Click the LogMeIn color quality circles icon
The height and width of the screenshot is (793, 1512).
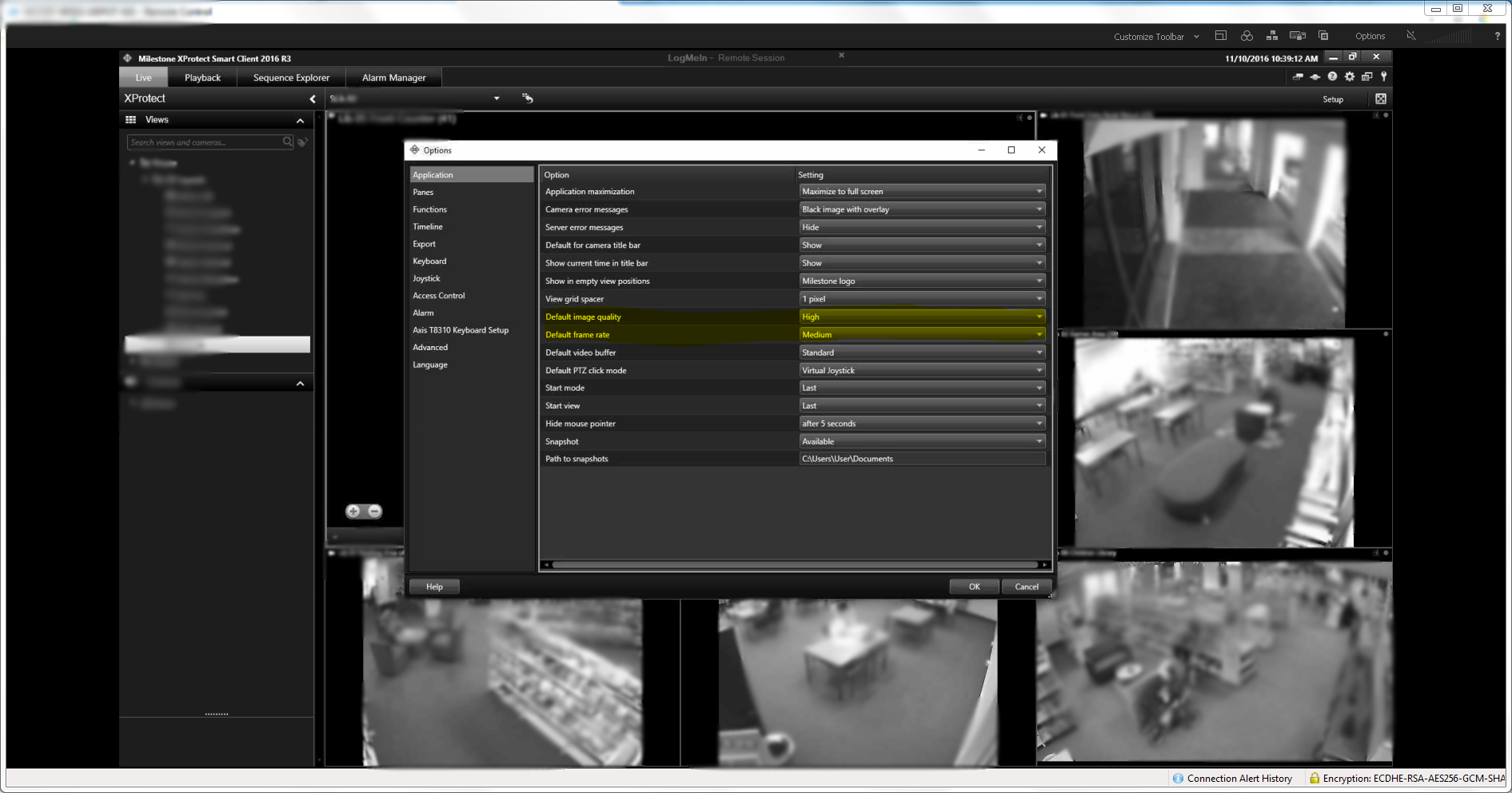(1247, 36)
